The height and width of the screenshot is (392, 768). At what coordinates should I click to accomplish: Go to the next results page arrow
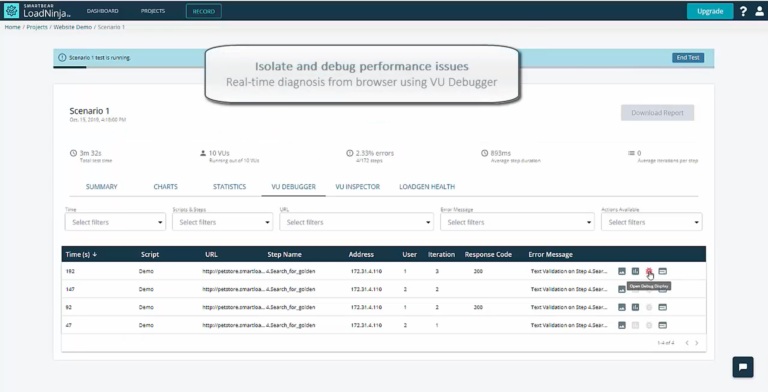point(696,343)
